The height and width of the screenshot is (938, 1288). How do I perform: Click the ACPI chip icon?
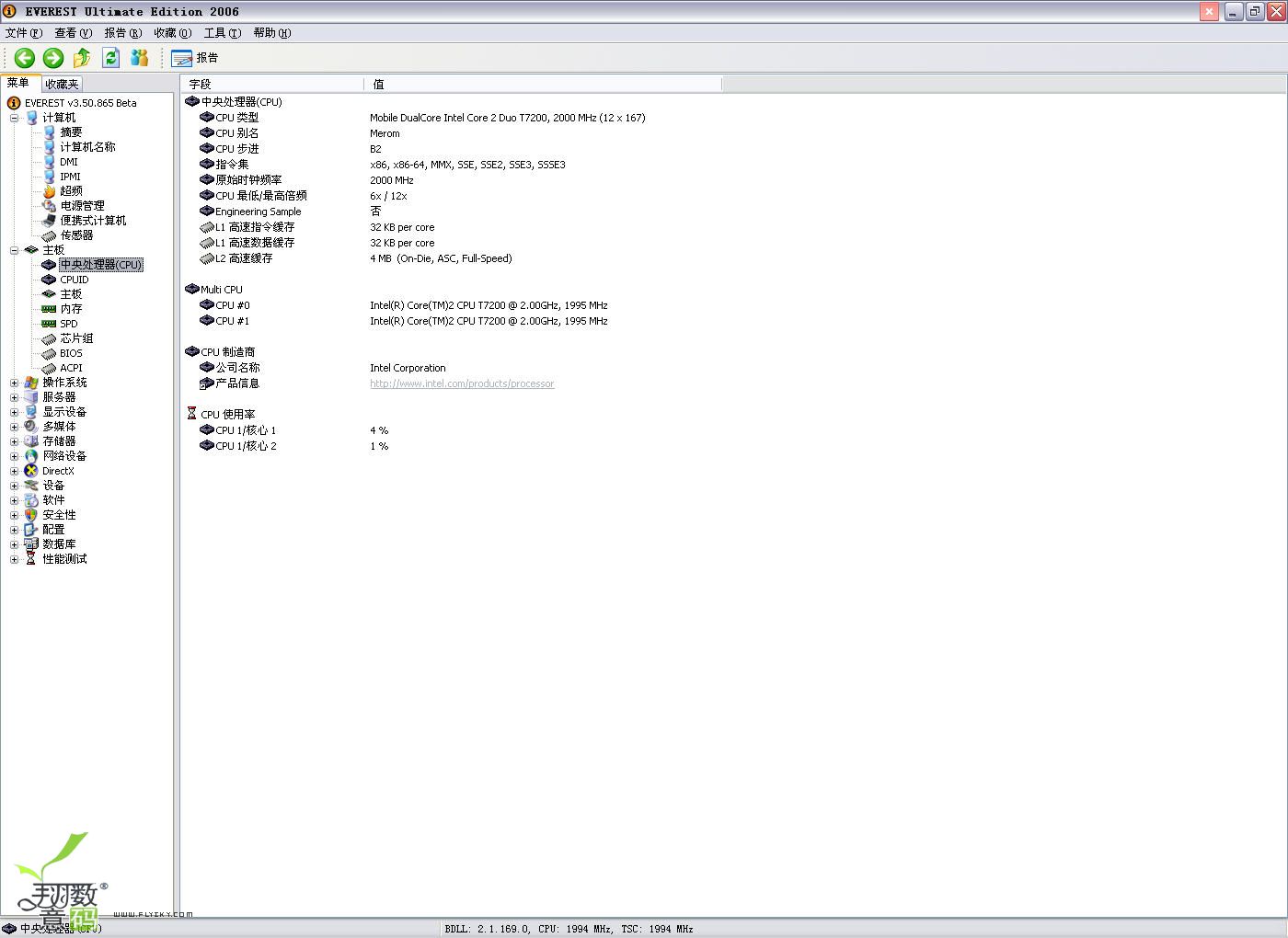click(x=49, y=368)
